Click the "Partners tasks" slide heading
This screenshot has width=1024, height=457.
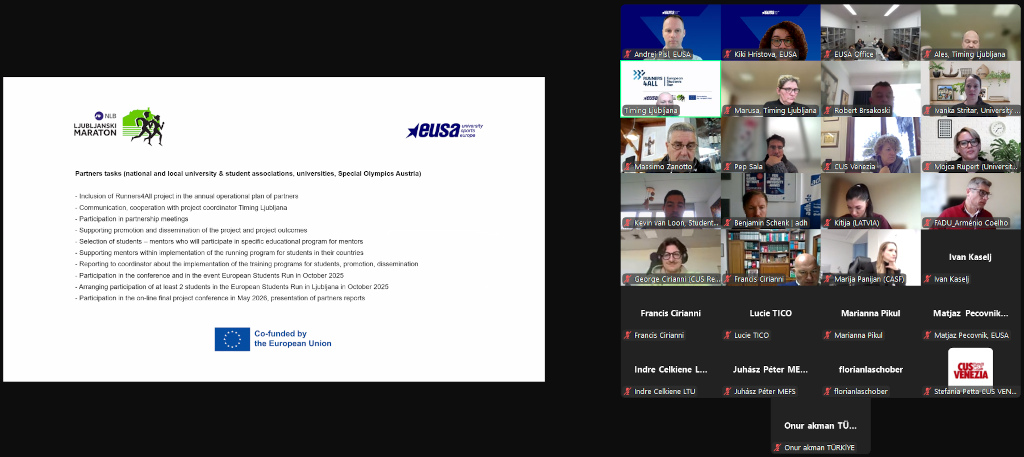[248, 174]
